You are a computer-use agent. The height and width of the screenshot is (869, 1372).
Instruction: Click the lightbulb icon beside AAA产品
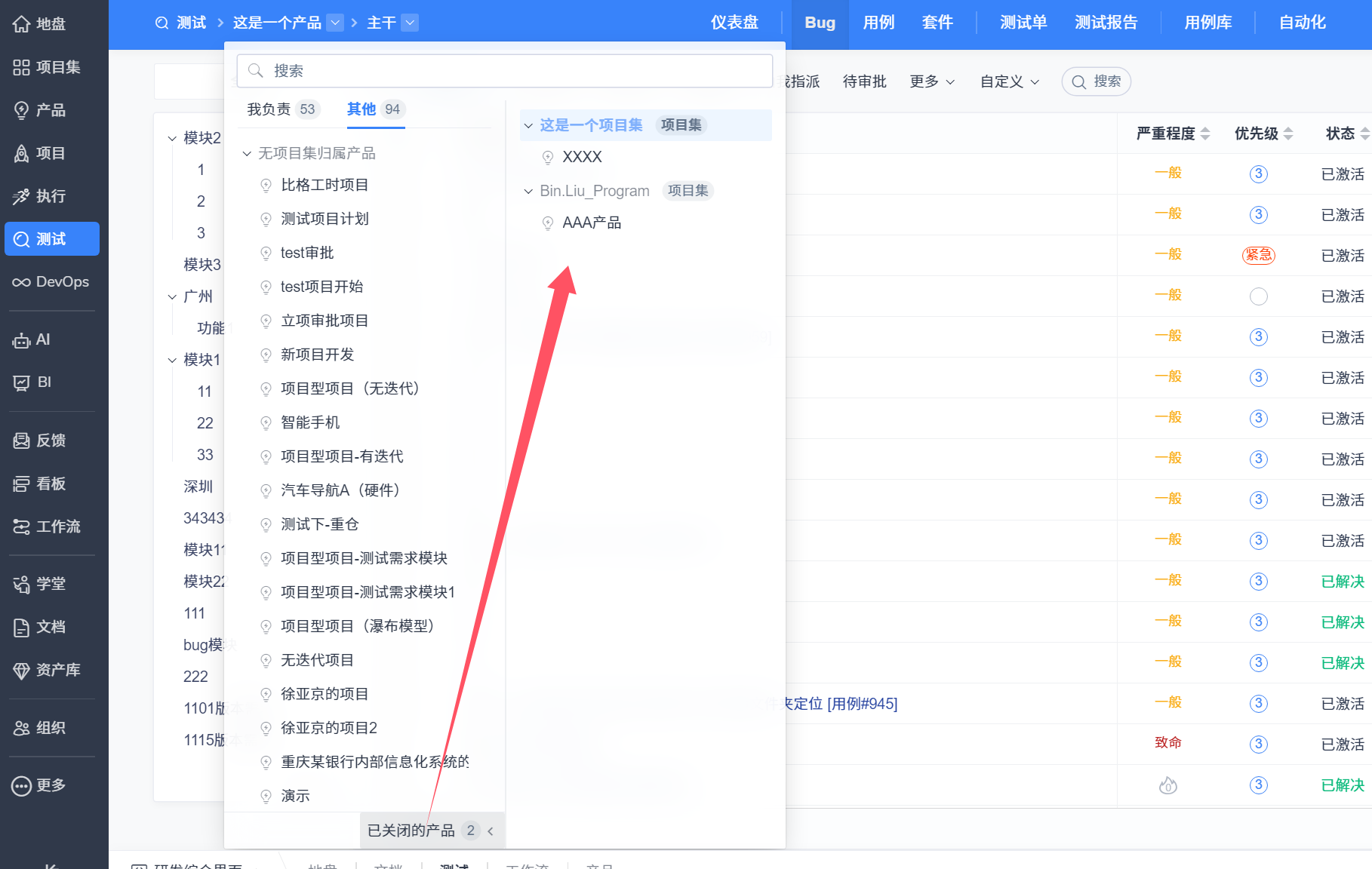tap(548, 223)
